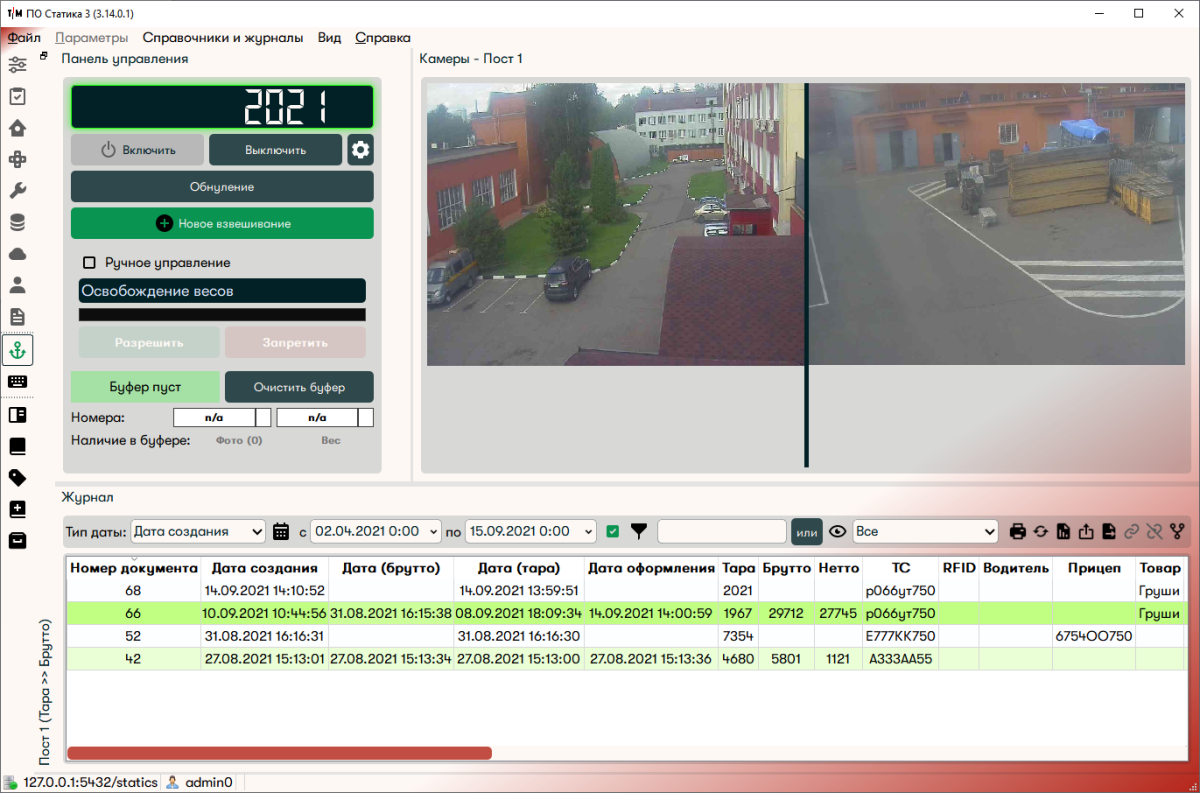Click the Нетто column header
The image size is (1200, 793).
[838, 568]
